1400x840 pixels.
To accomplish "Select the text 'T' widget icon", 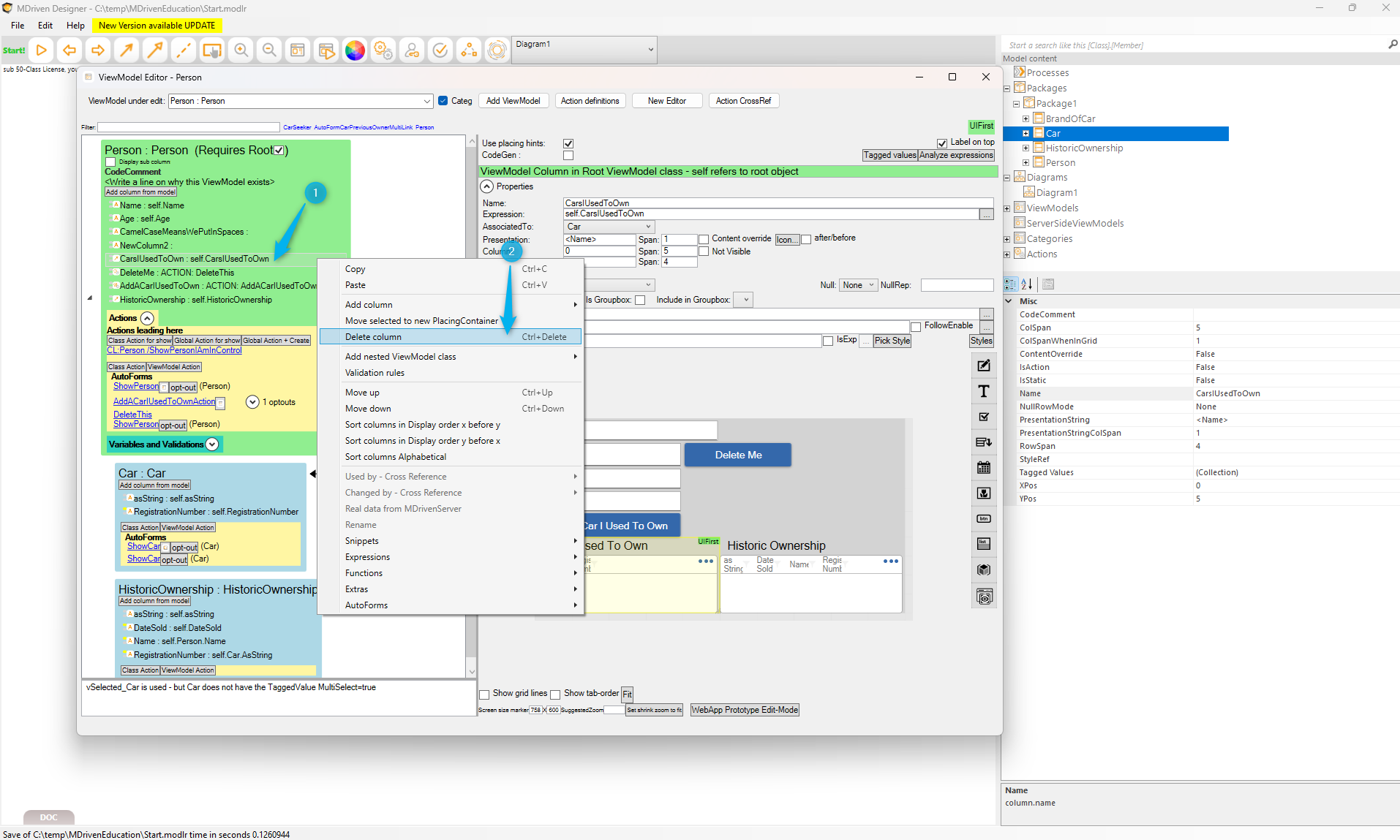I will click(x=984, y=392).
